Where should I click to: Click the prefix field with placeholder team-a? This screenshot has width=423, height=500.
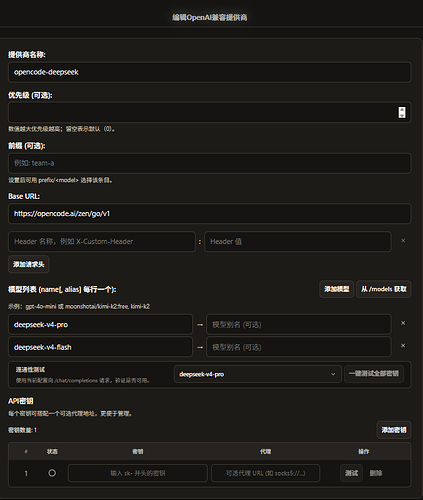(x=209, y=163)
